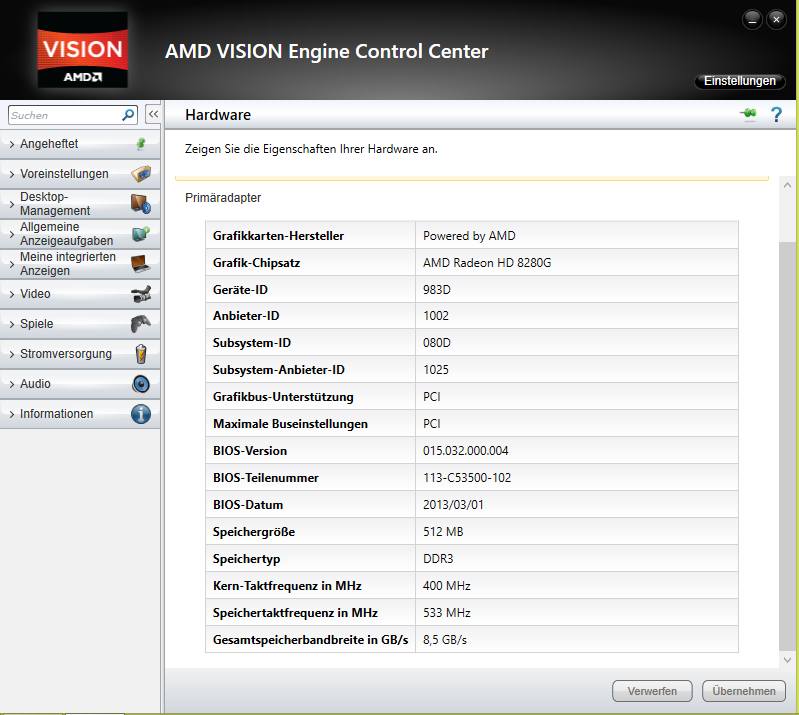Select the Powered by AMD value

pyautogui.click(x=469, y=236)
